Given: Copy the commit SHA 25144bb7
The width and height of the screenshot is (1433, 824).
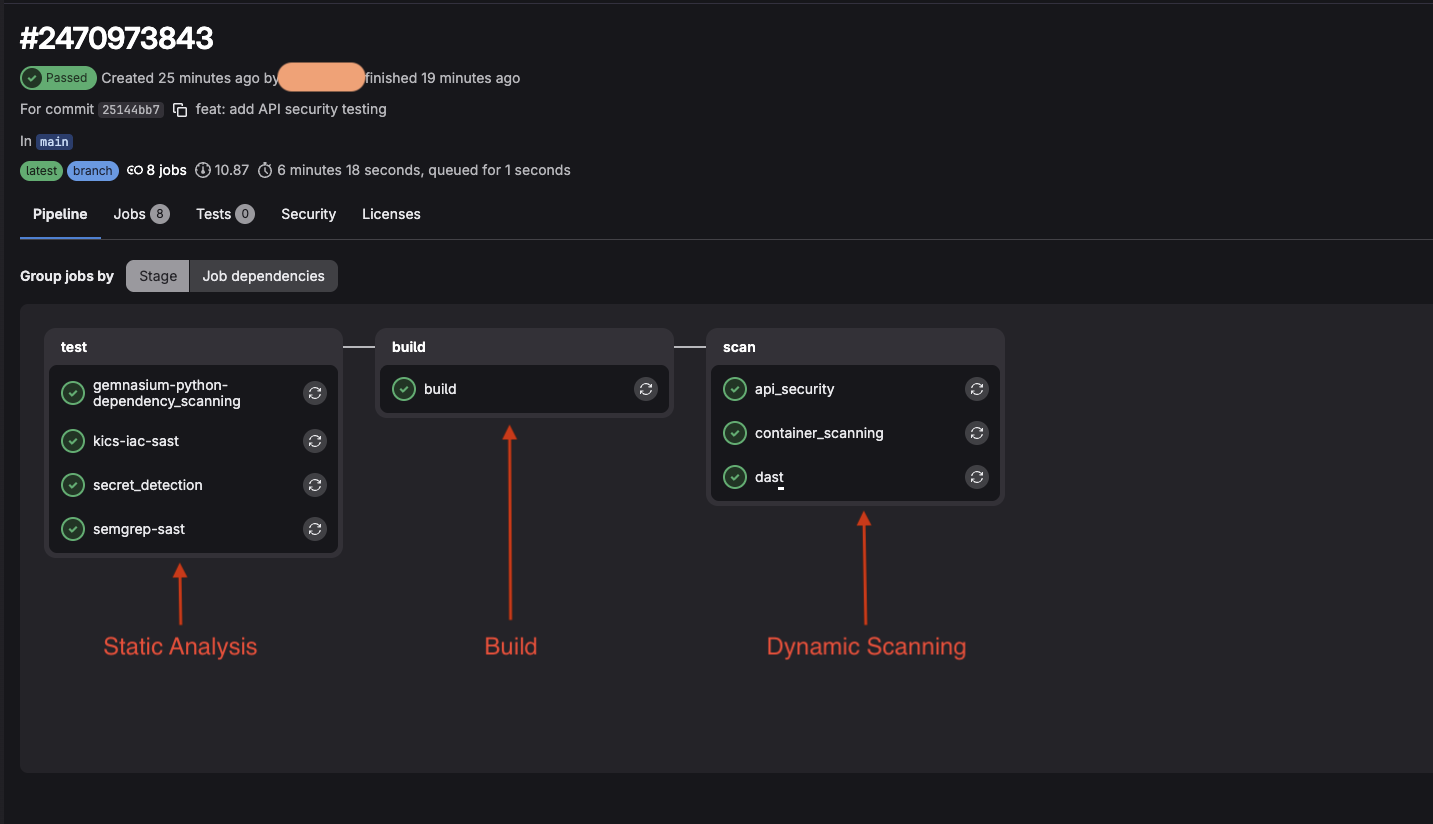Looking at the screenshot, I should click(x=179, y=109).
